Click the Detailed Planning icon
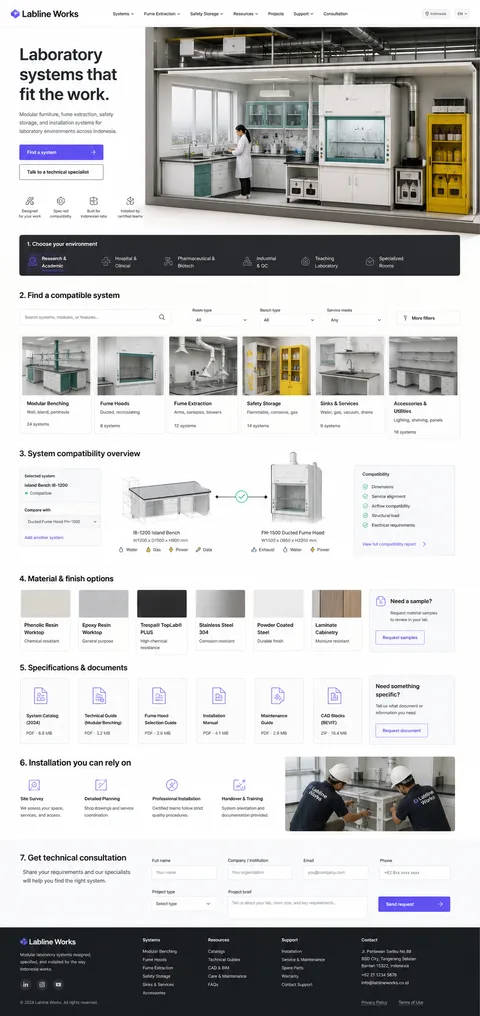The width and height of the screenshot is (480, 1016). tap(100, 785)
